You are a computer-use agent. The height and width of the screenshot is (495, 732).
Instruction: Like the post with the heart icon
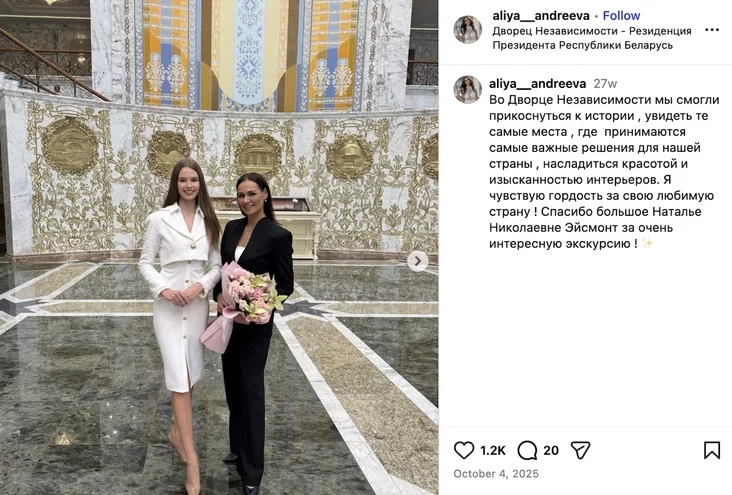464,450
